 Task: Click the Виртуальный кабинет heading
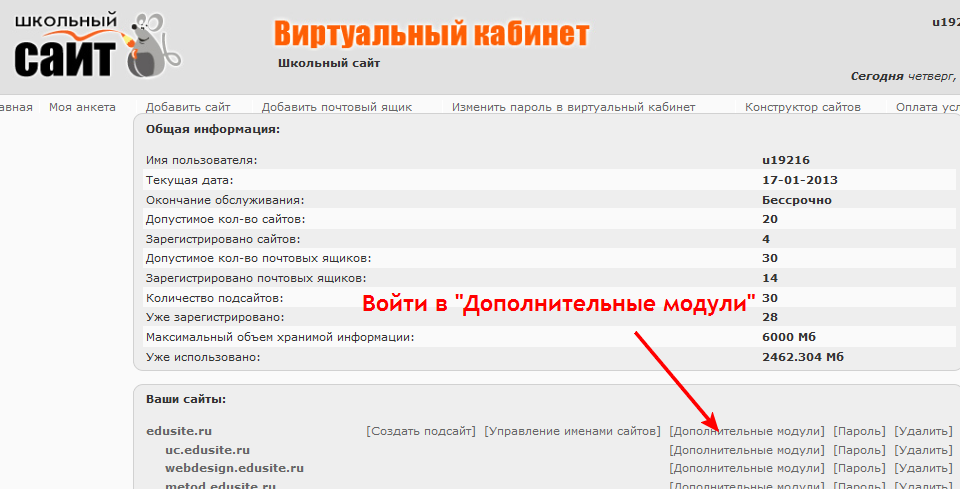tap(431, 34)
